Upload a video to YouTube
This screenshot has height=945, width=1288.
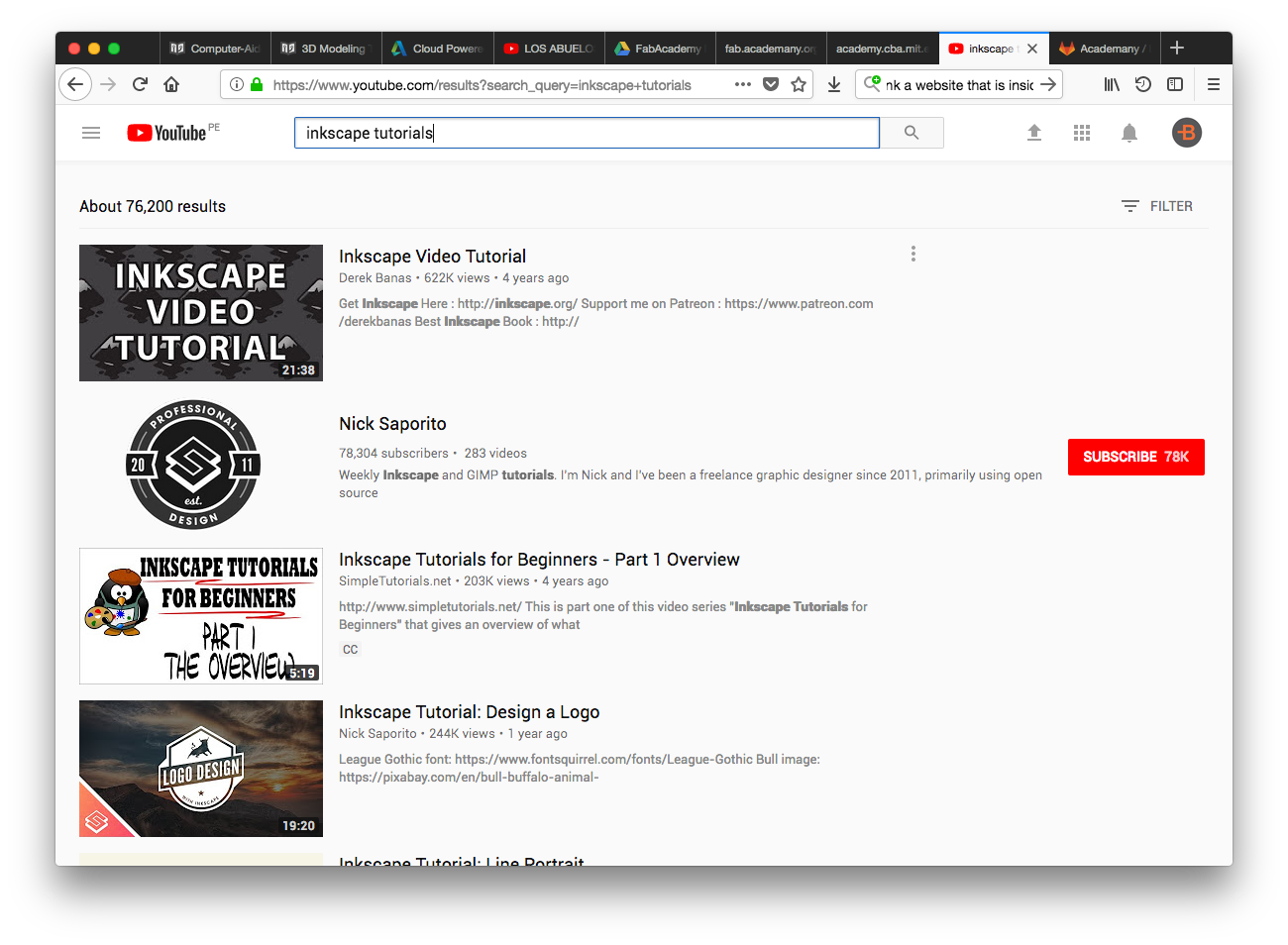click(1034, 133)
